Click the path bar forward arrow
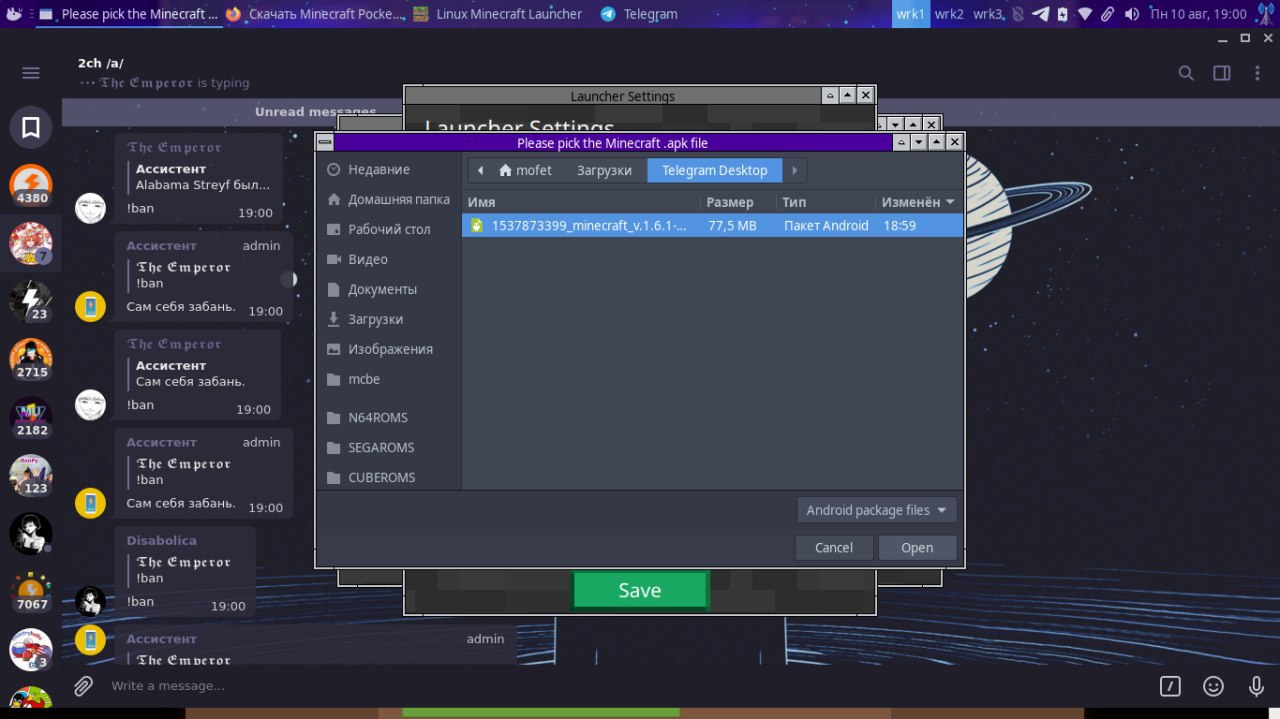Image resolution: width=1280 pixels, height=719 pixels. 794,170
